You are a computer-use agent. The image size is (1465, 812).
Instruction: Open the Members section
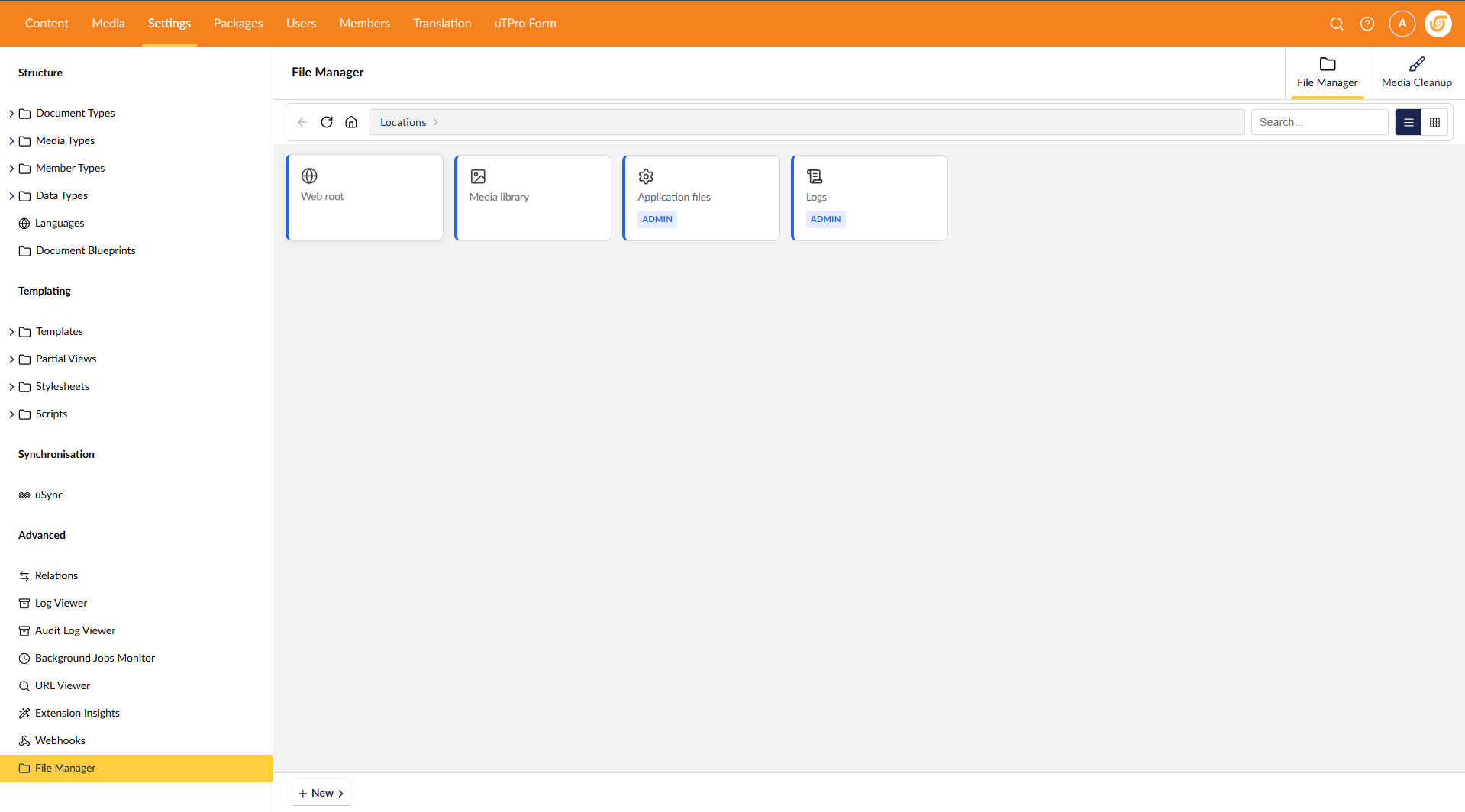point(365,24)
